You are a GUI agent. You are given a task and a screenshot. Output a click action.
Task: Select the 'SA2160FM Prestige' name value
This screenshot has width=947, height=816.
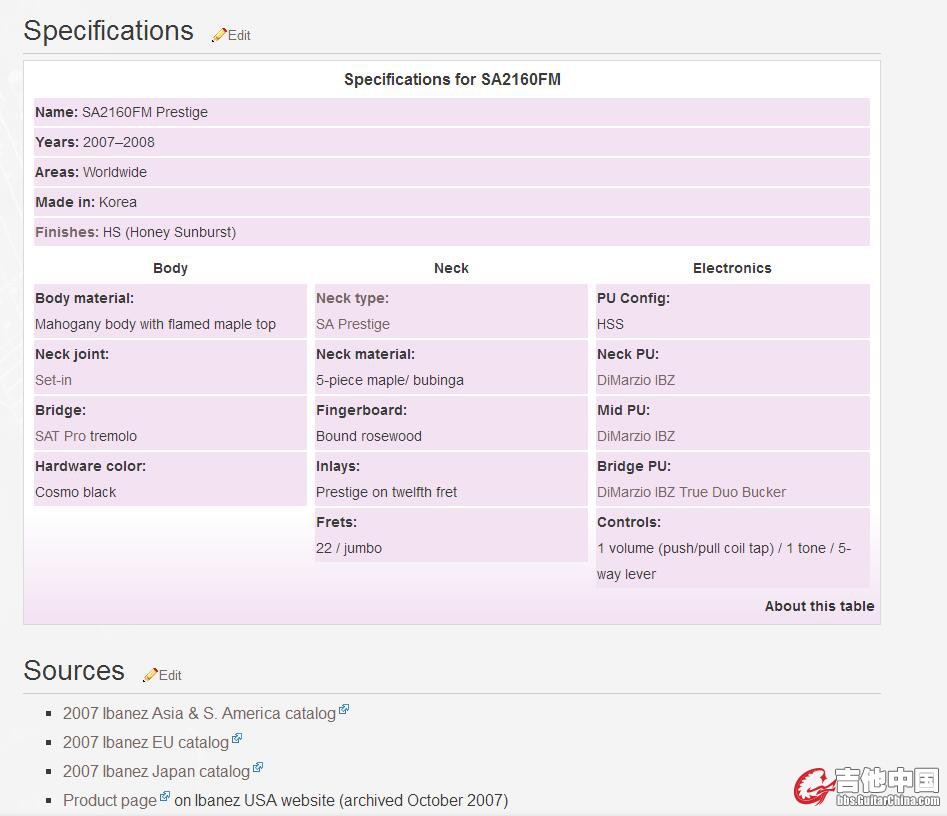point(145,112)
